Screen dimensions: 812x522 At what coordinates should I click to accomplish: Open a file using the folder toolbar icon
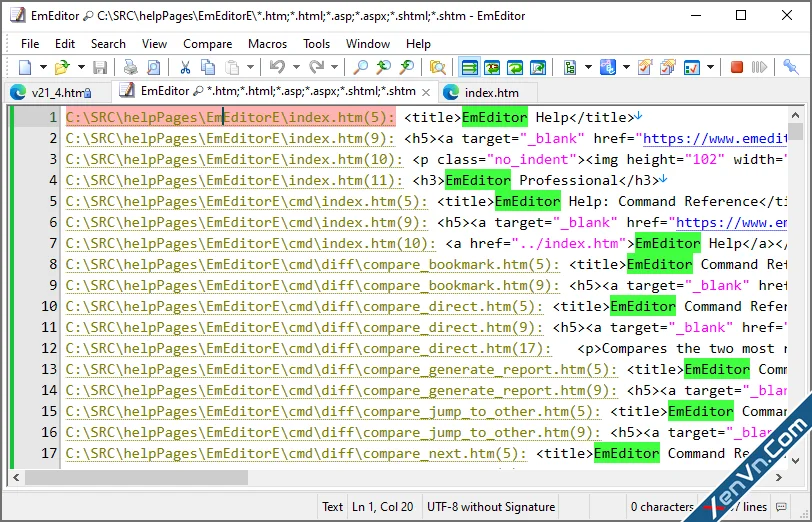tap(62, 67)
